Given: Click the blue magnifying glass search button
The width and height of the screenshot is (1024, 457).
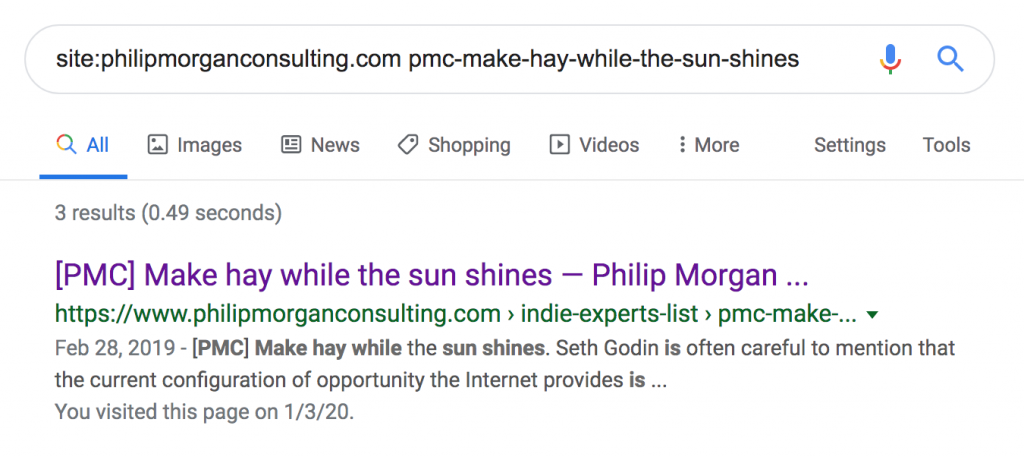Looking at the screenshot, I should [x=950, y=59].
